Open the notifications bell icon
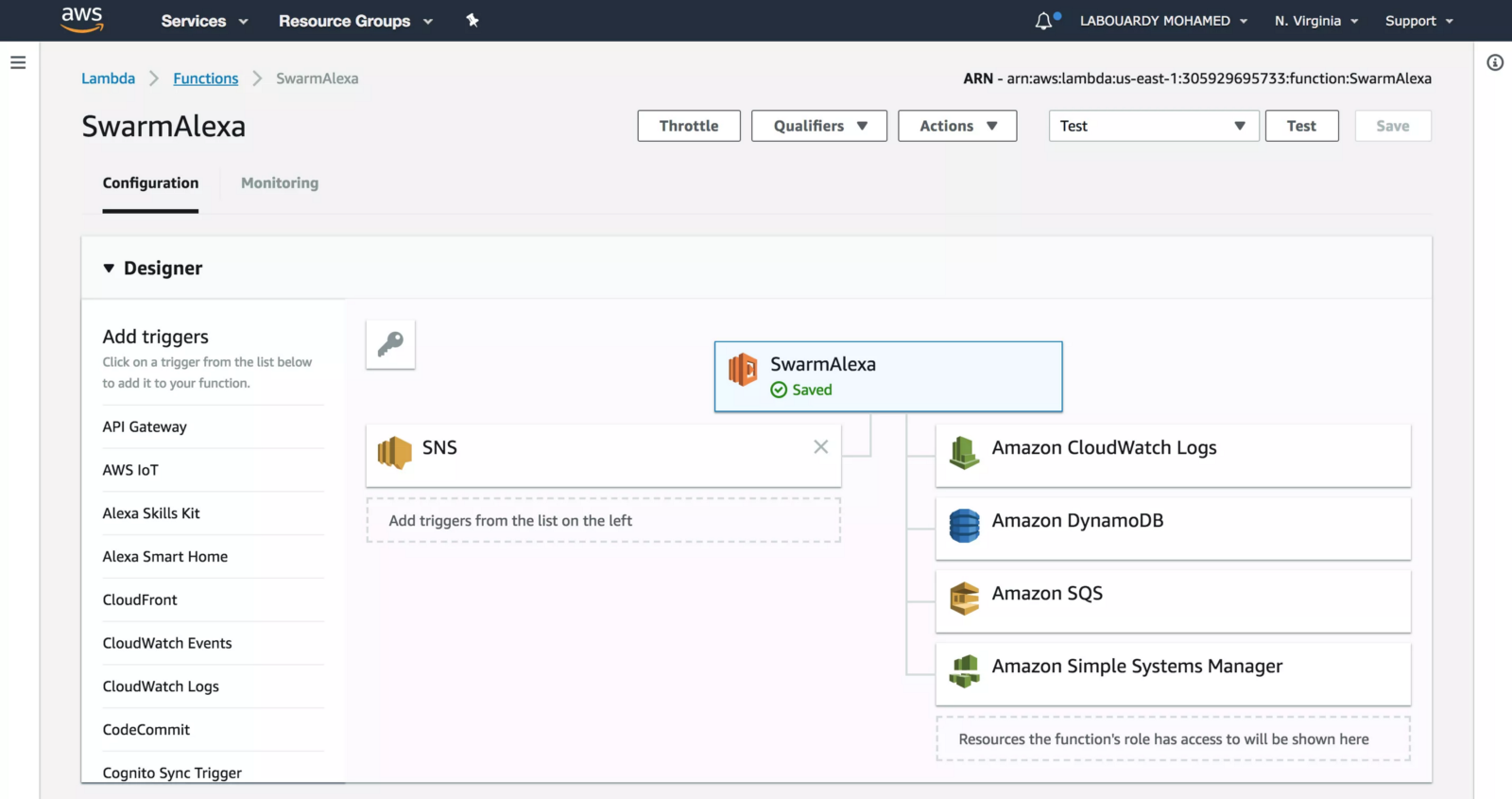Screen dimensions: 1512x799 [x=1043, y=21]
